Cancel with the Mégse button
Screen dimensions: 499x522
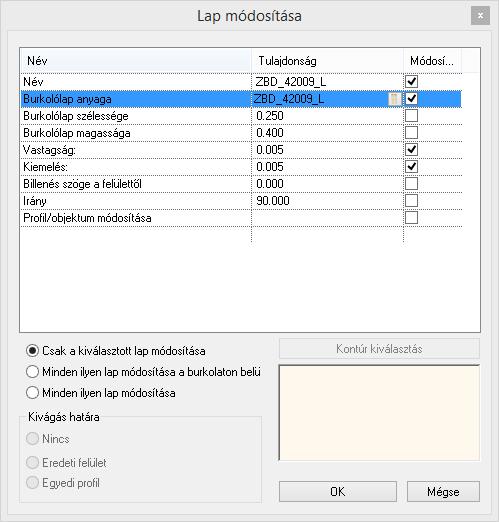(443, 491)
